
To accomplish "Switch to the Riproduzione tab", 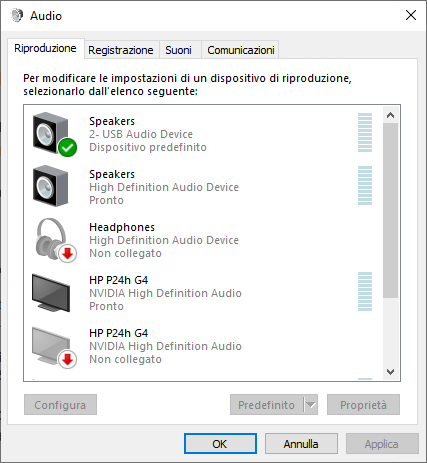I will coord(45,48).
